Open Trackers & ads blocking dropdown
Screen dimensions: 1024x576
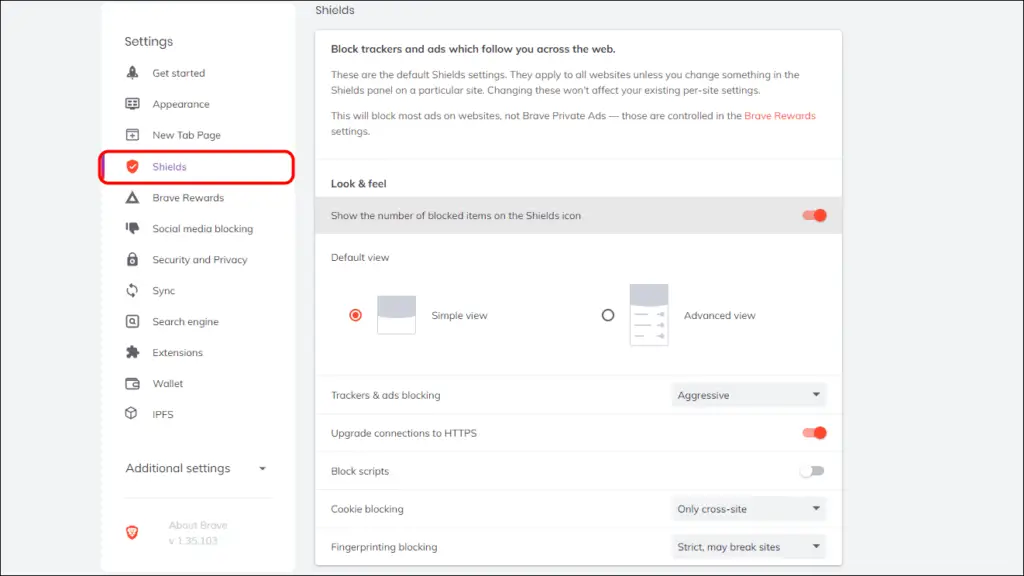(748, 395)
